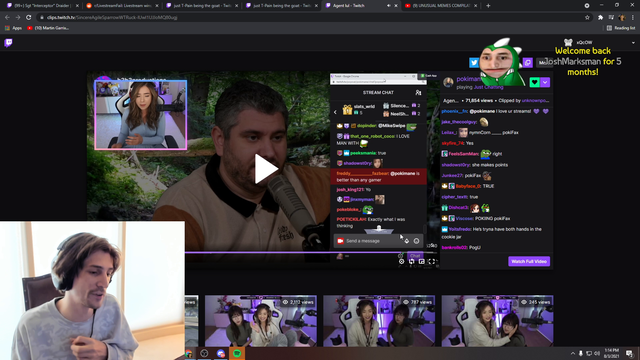Click the green heart follow button
Screen dimensions: 640x360
point(534,82)
